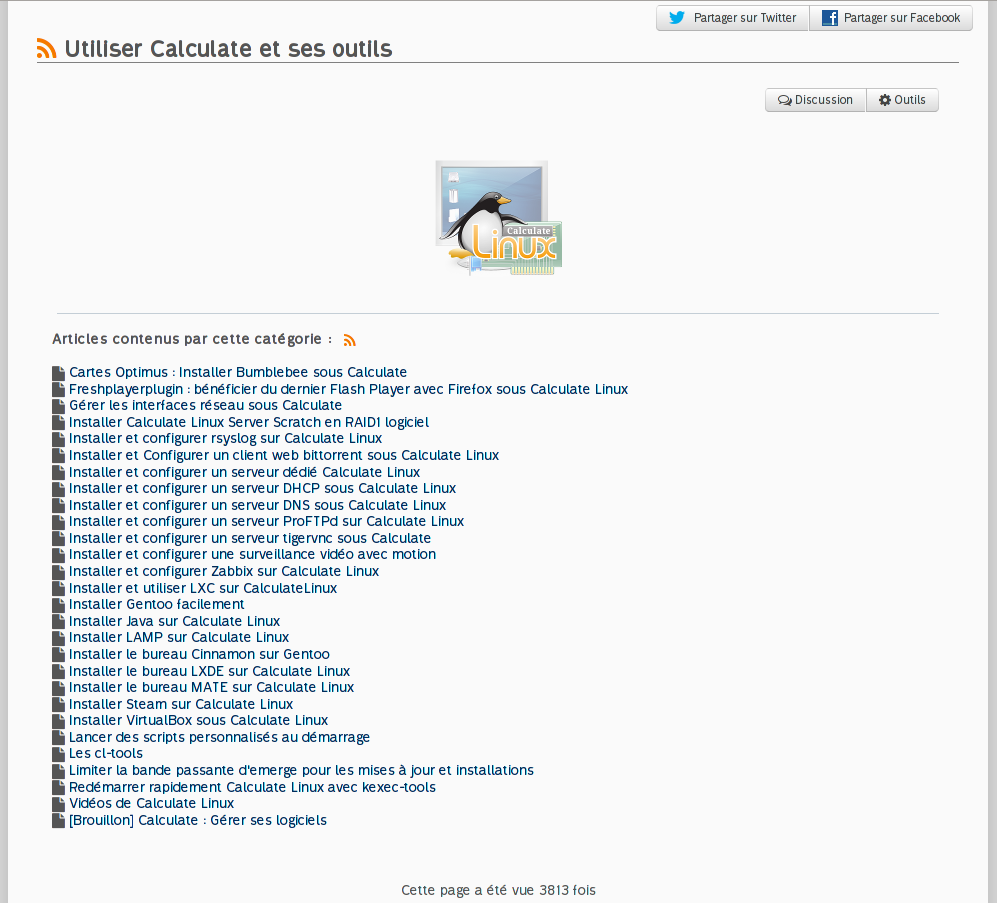997x903 pixels.
Task: Click document icon beside DHCP article
Action: point(58,489)
